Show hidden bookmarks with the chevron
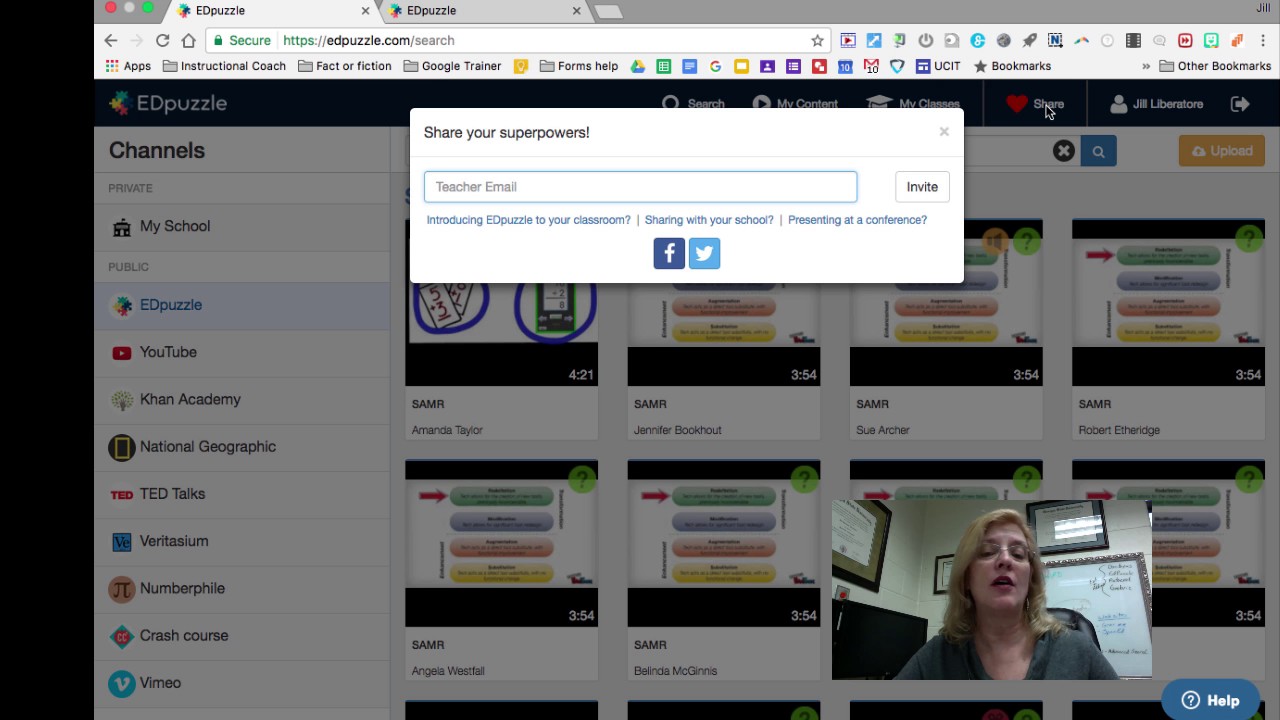 (x=1146, y=66)
